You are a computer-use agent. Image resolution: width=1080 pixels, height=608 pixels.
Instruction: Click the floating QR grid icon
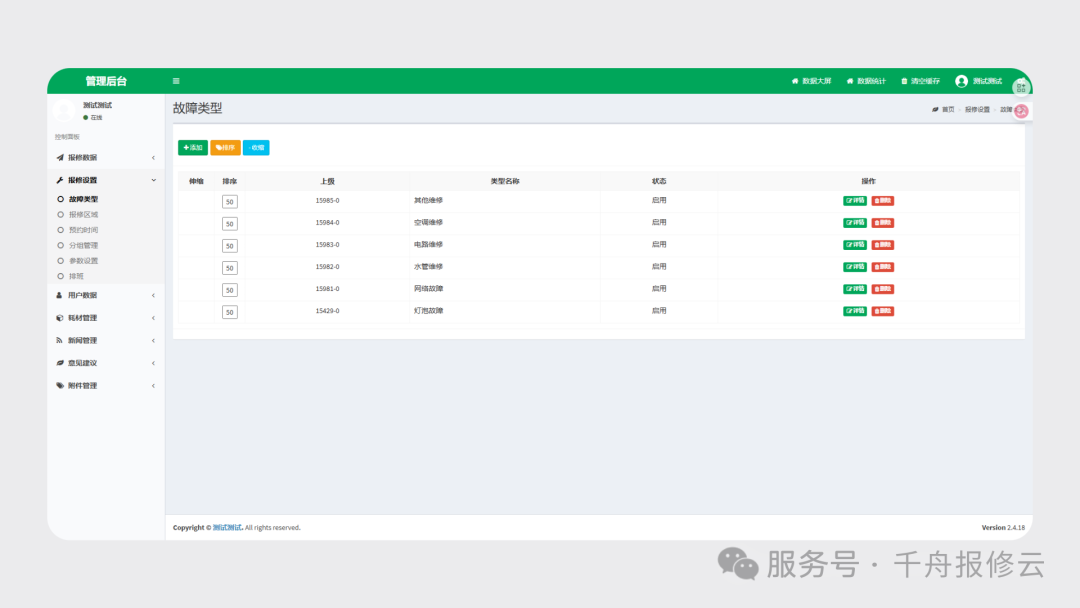pyautogui.click(x=1021, y=88)
